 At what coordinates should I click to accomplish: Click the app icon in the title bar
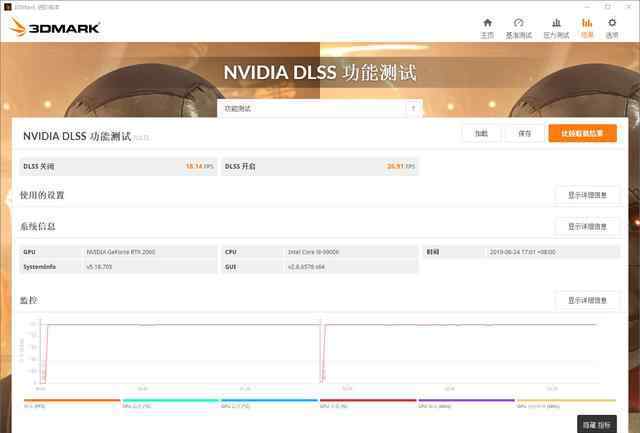coord(8,7)
